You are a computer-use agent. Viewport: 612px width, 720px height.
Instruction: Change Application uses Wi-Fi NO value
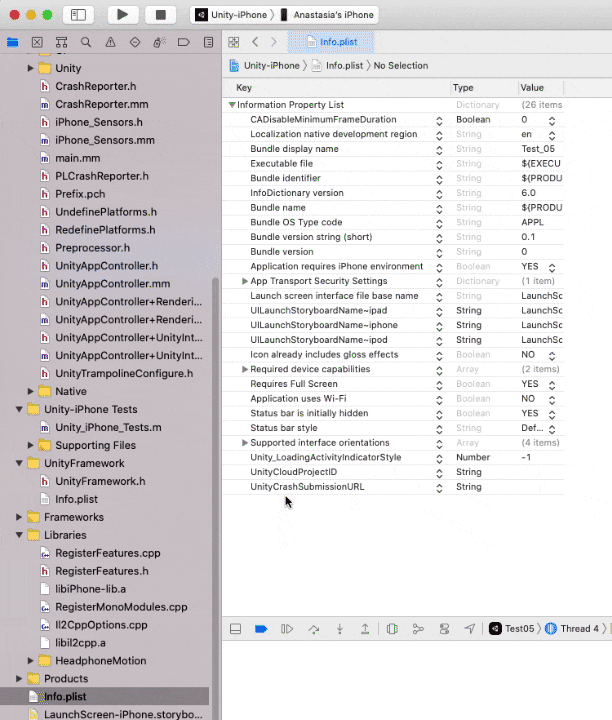(x=552, y=399)
